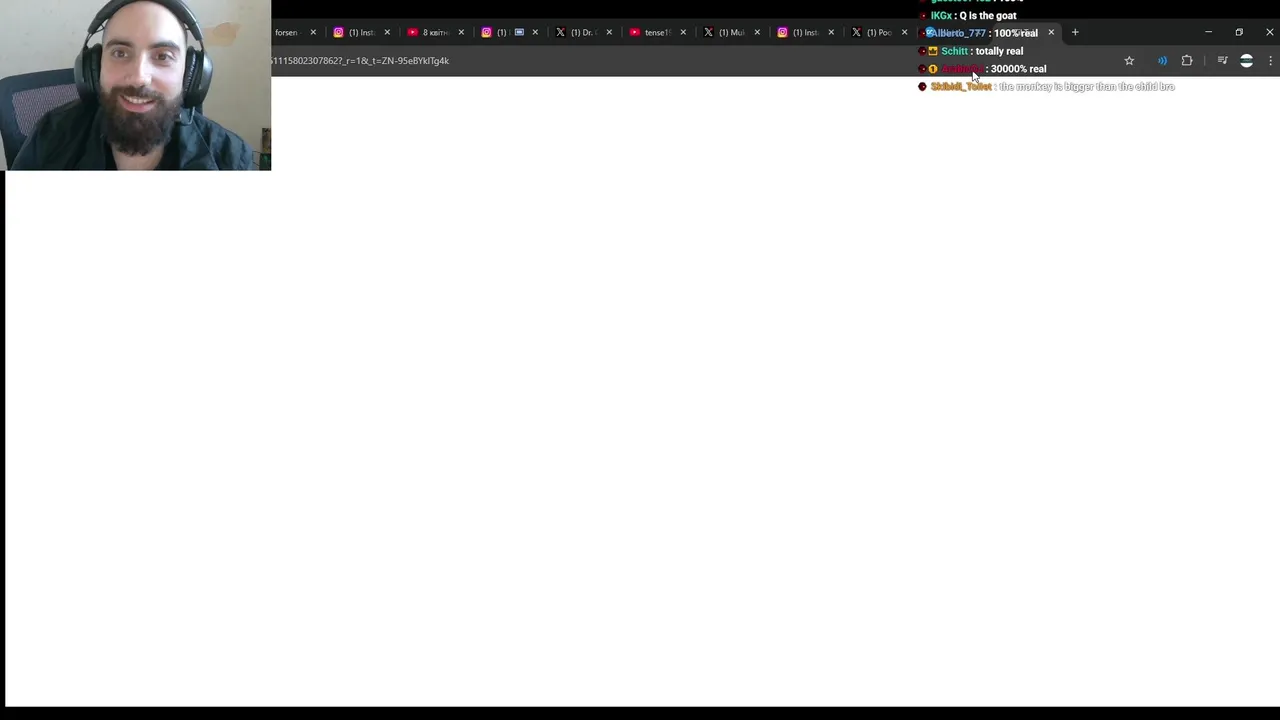
Task: Close the '(1) Poc' X tab
Action: (x=905, y=32)
